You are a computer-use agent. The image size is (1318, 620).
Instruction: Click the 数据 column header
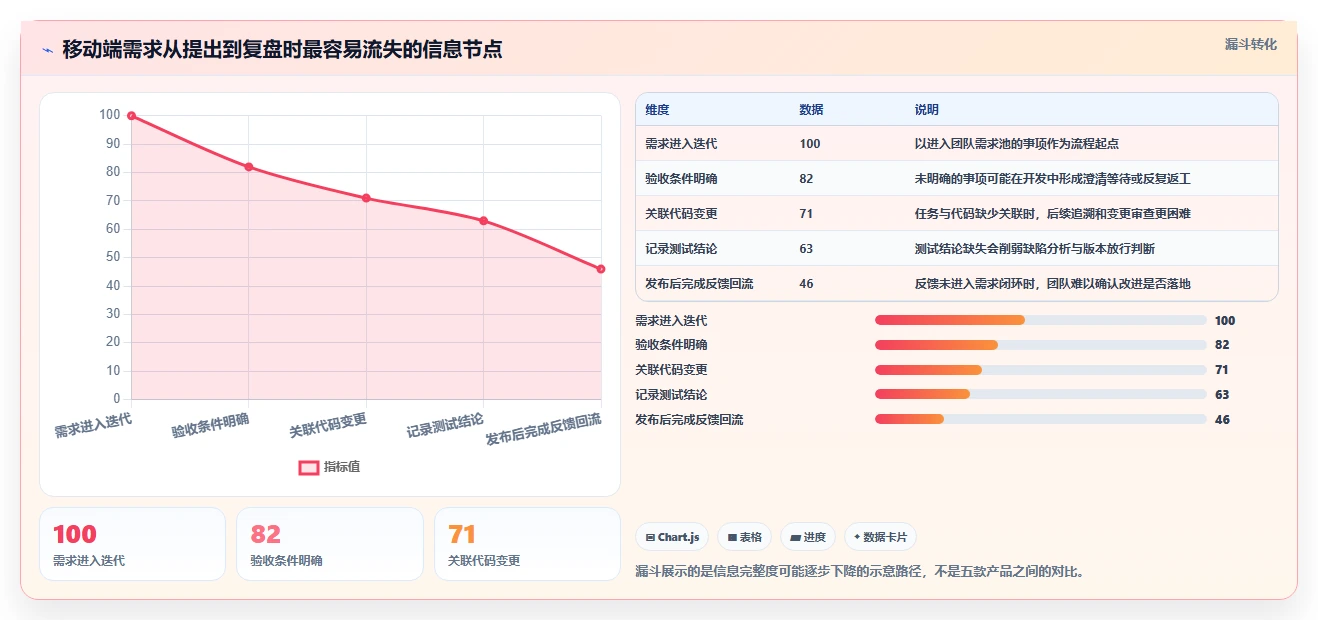pos(812,110)
